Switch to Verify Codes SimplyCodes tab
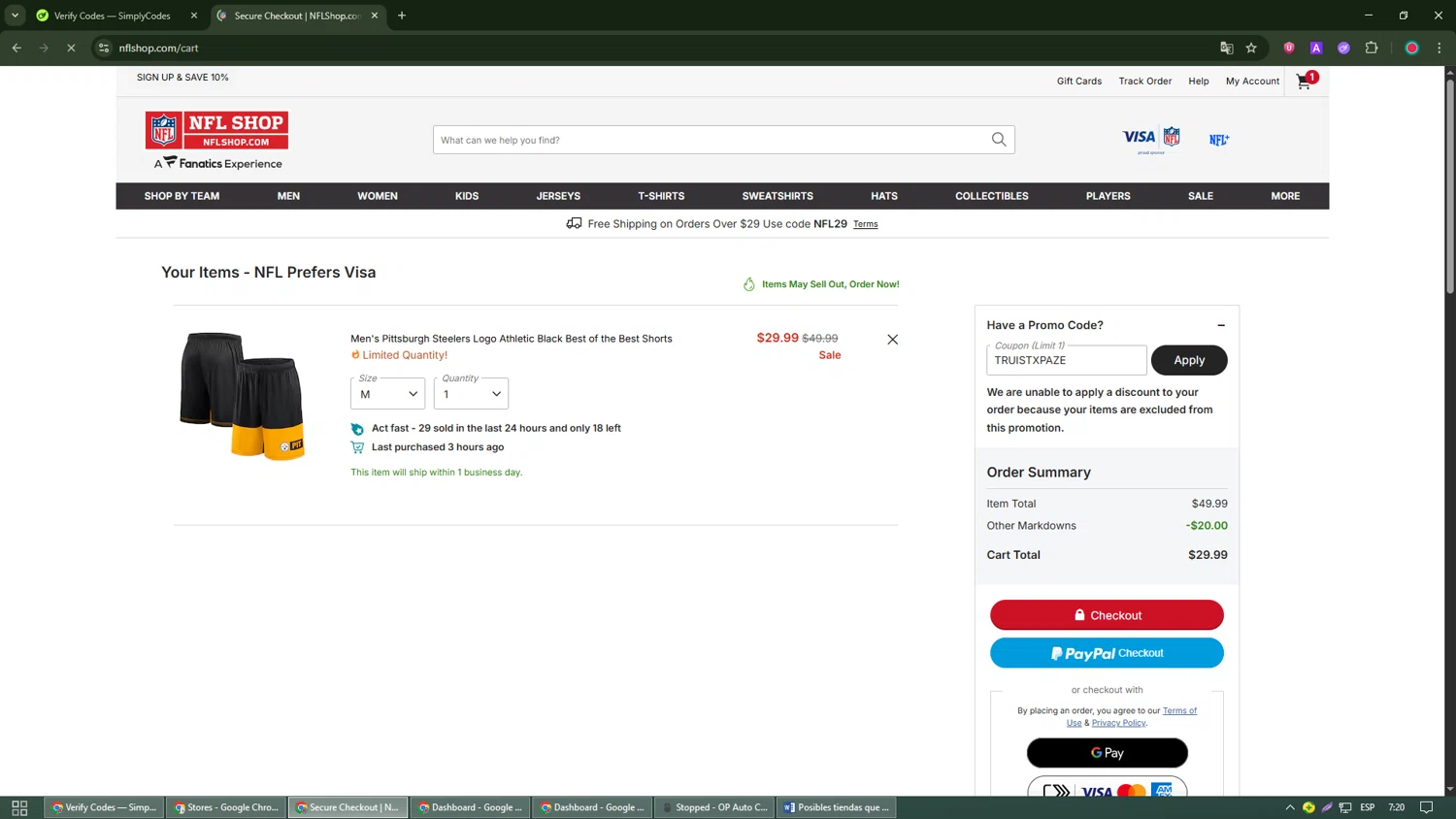 coord(112,16)
